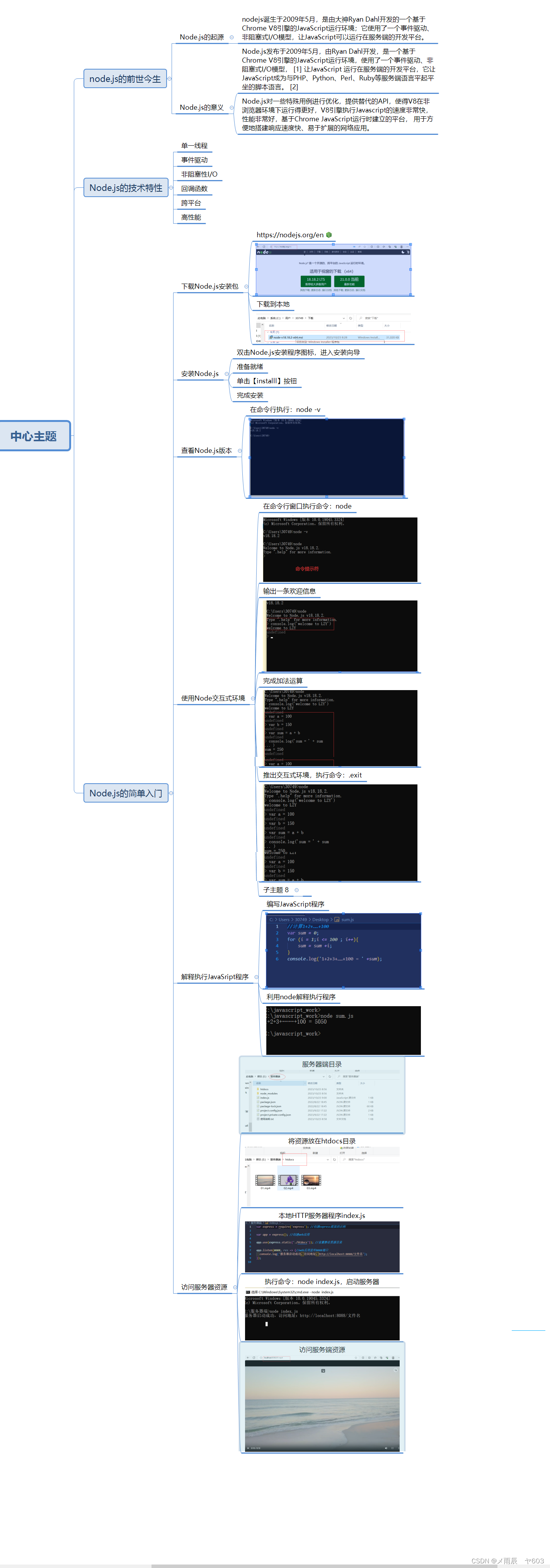Collapse the 访问服务器资源 subtopic
The width and height of the screenshot is (550, 1568).
[x=235, y=1287]
